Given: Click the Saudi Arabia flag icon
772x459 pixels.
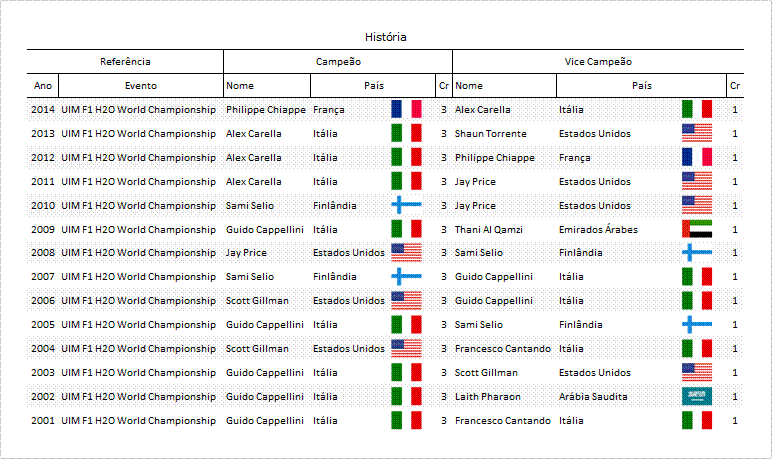Looking at the screenshot, I should pyautogui.click(x=697, y=396).
